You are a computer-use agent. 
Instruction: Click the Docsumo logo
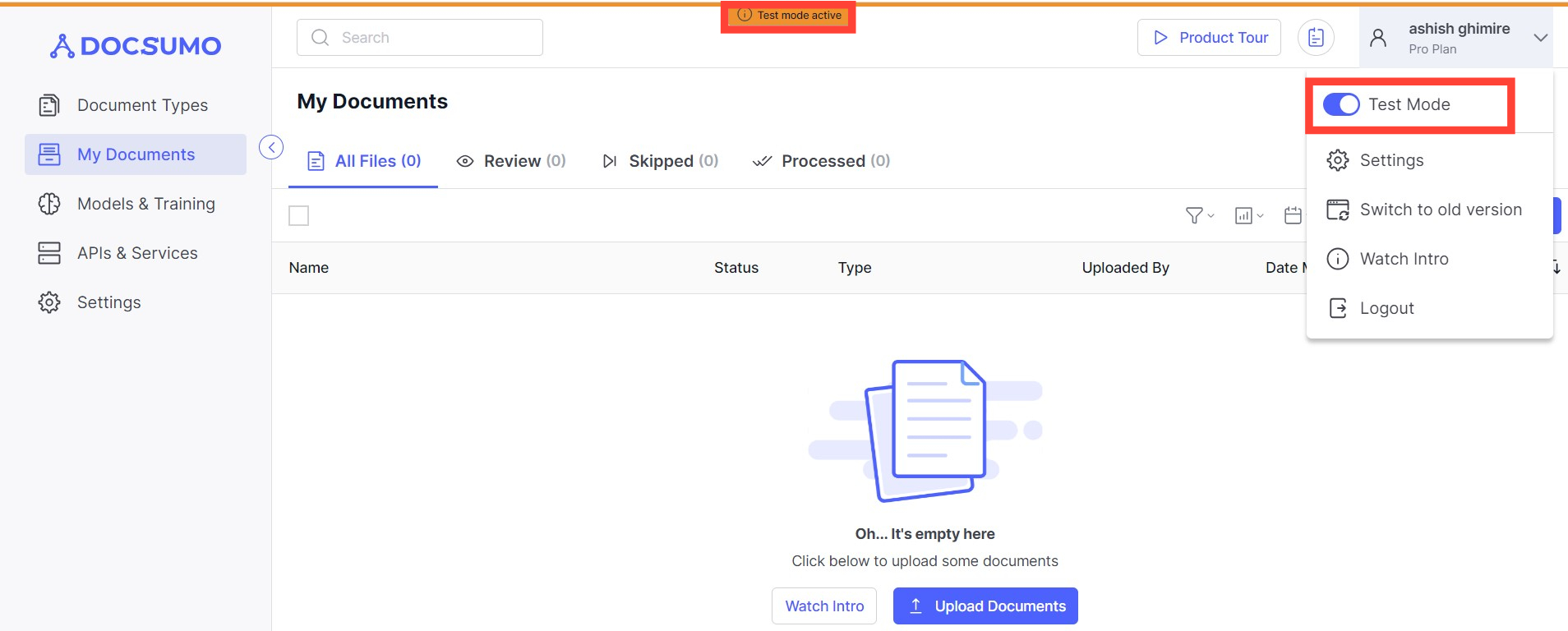coord(136,46)
